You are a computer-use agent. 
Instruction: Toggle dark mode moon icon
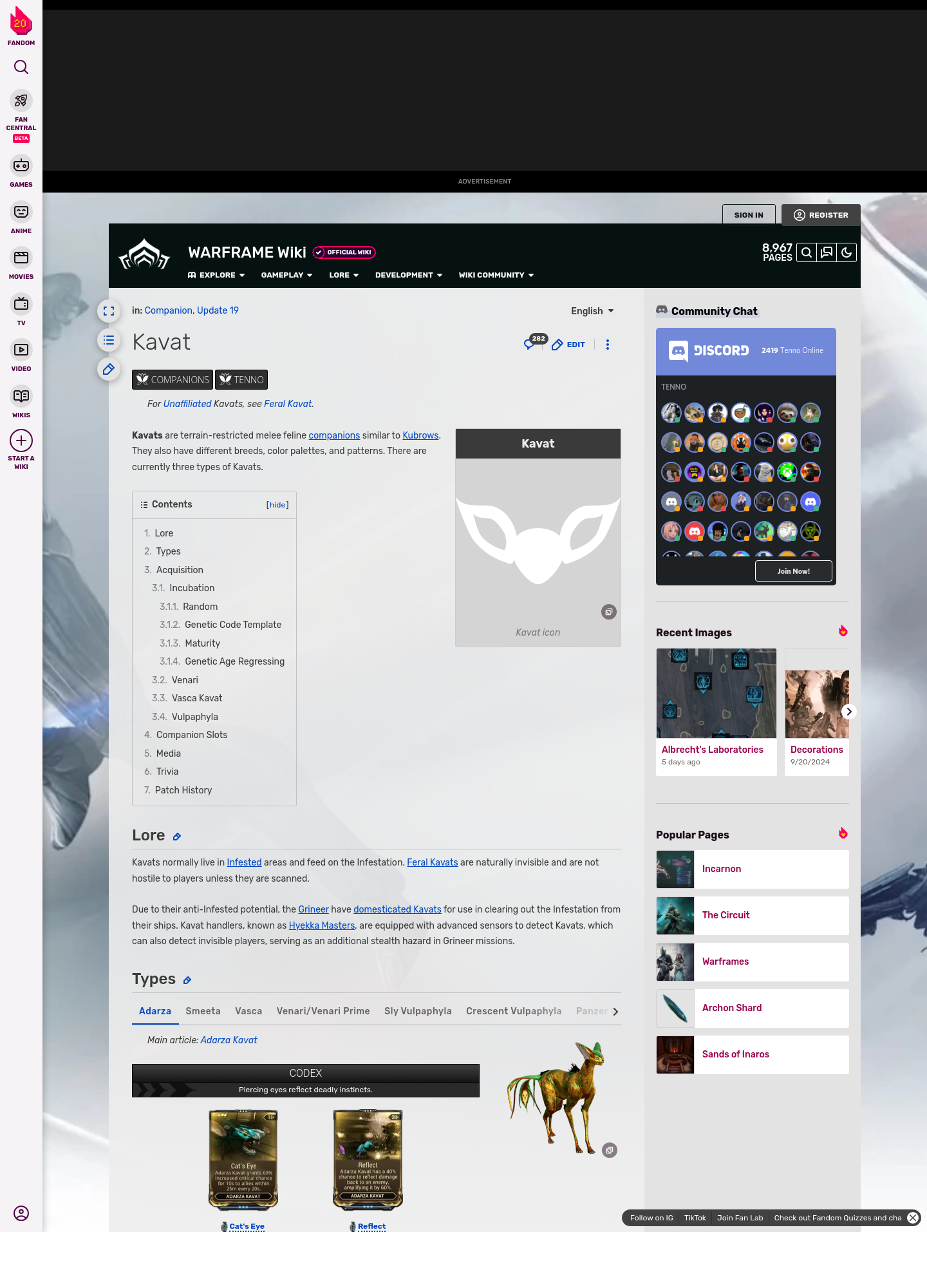(847, 252)
